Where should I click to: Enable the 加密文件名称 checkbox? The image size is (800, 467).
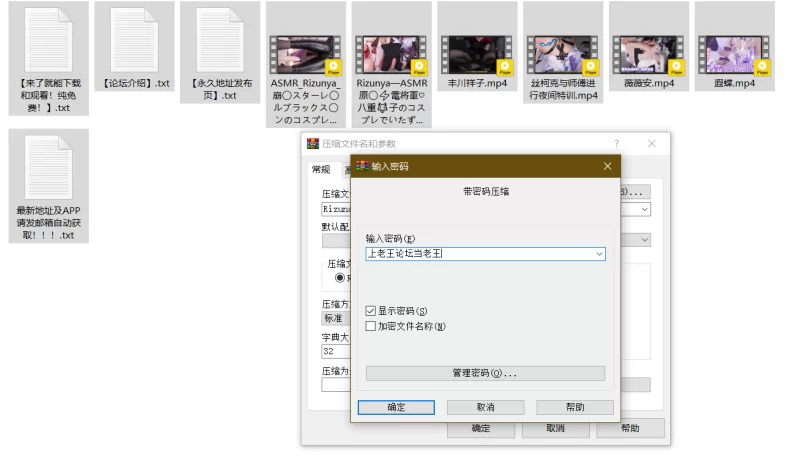(x=371, y=326)
